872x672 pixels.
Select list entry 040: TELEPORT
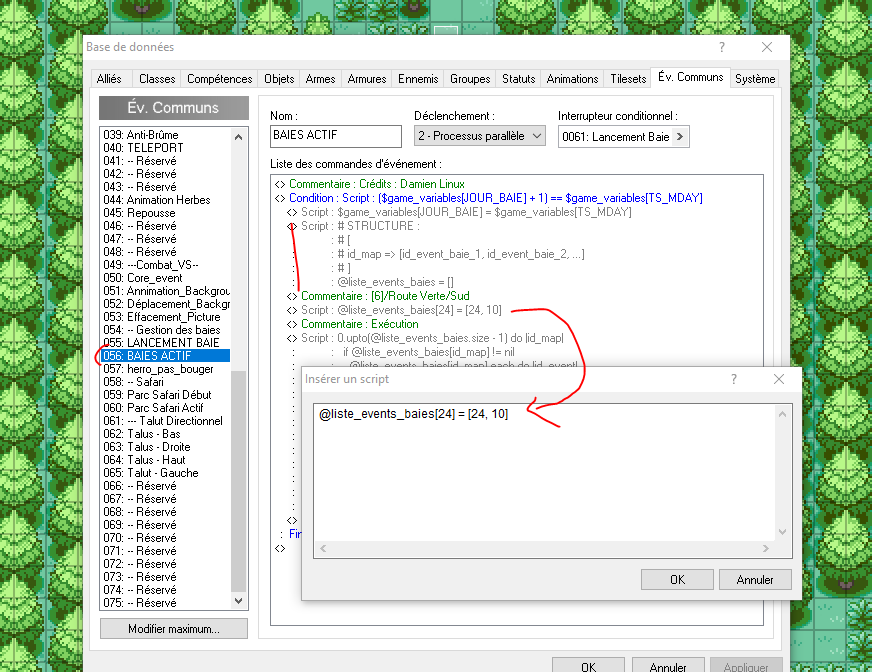tap(166, 148)
